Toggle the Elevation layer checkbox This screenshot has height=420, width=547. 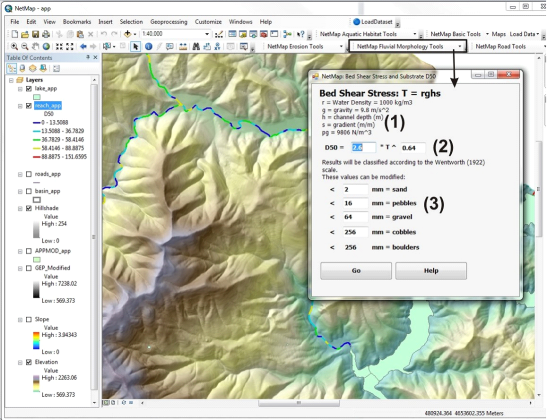(x=29, y=362)
